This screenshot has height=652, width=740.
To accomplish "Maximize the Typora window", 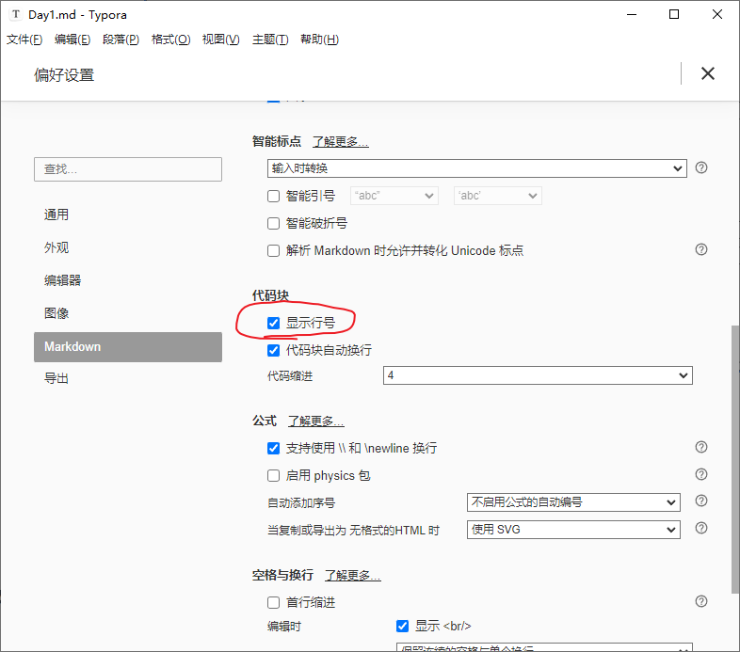I will [x=674, y=15].
